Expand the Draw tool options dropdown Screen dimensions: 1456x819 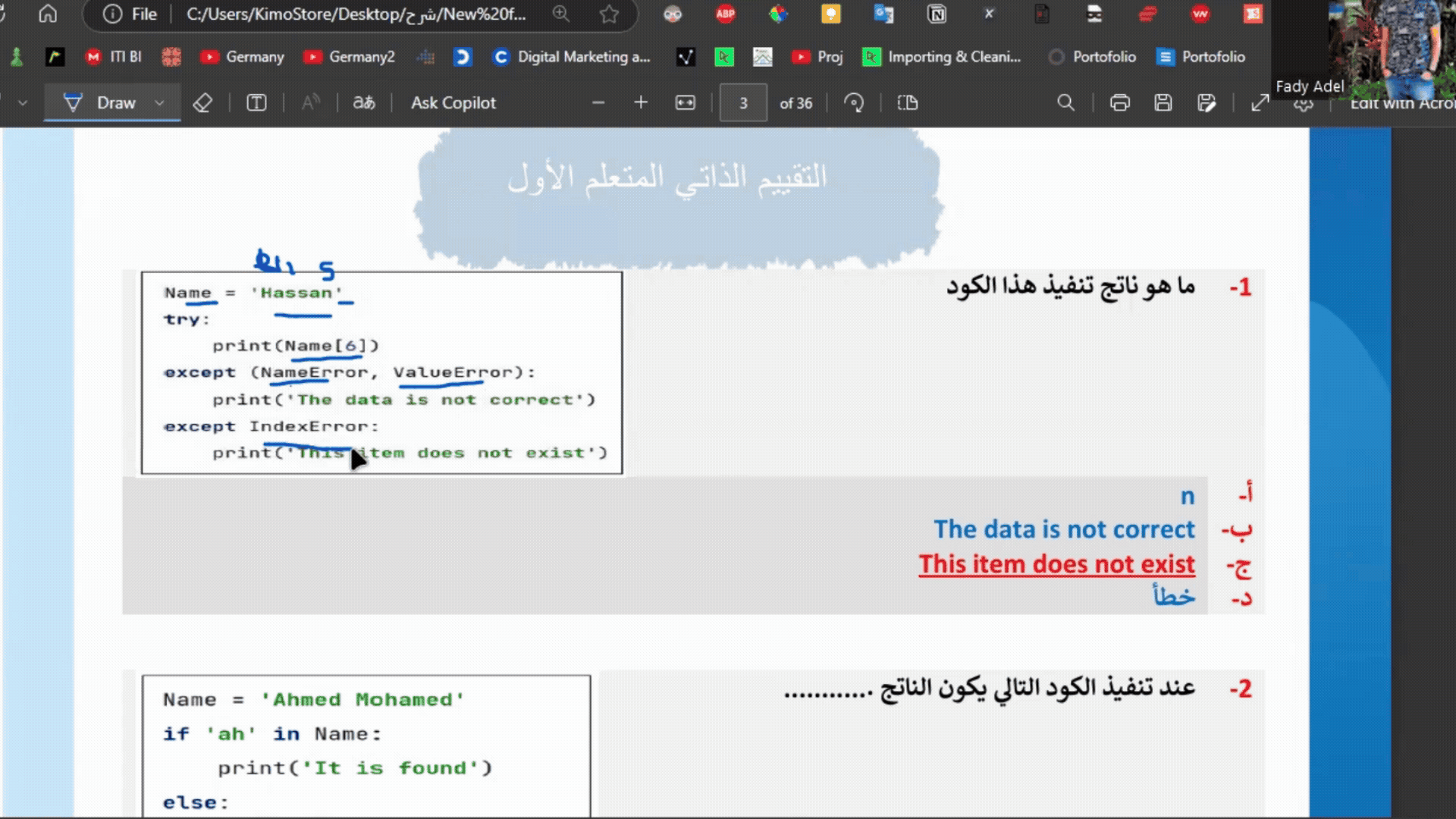click(159, 103)
